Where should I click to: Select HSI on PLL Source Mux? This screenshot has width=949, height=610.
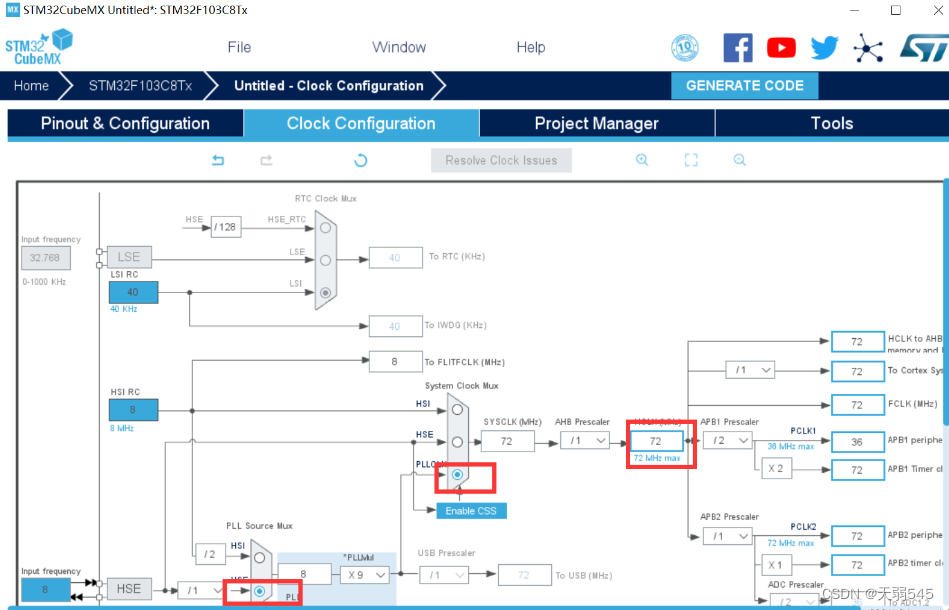260,557
